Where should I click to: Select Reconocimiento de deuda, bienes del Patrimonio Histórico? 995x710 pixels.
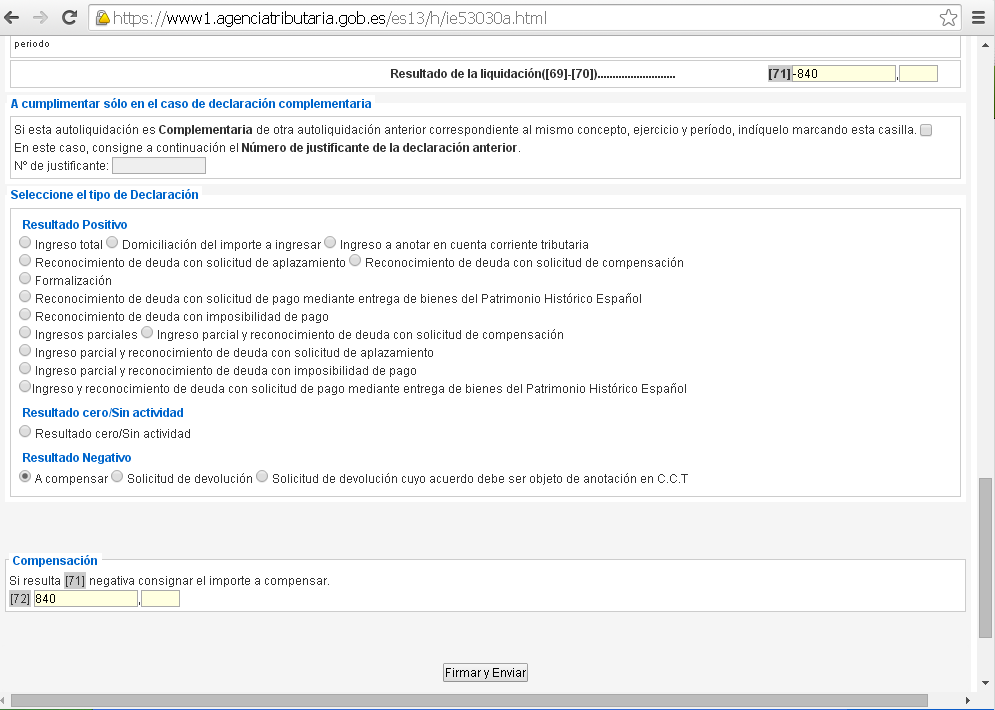click(25, 296)
